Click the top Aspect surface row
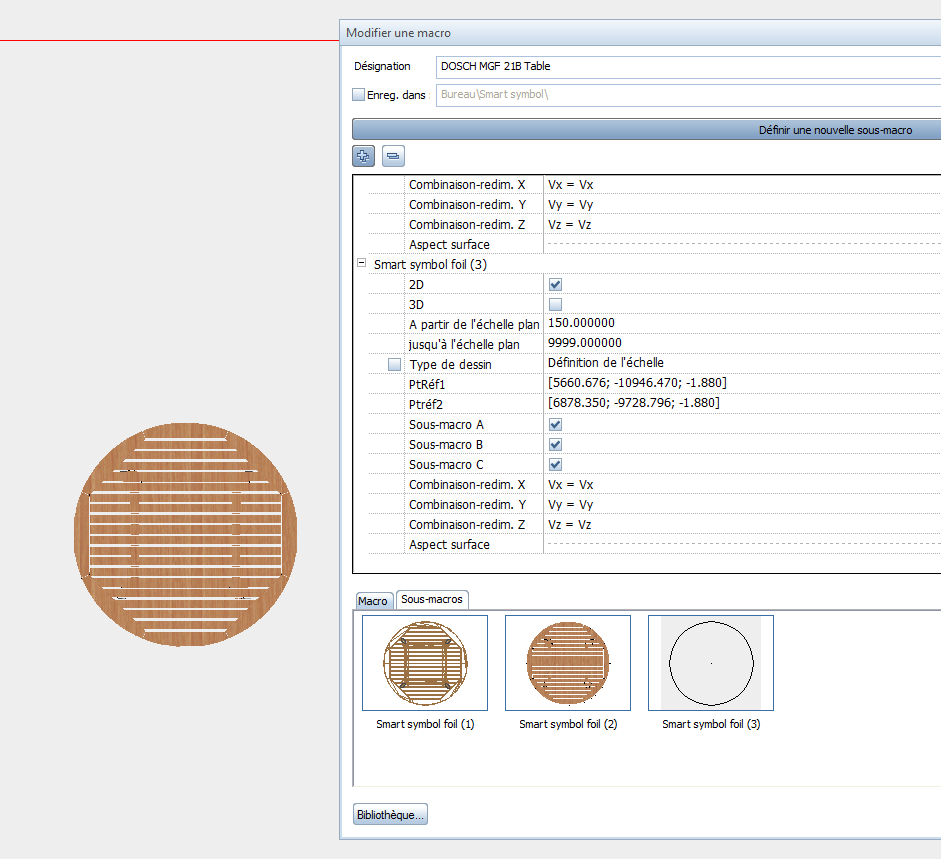This screenshot has height=859, width=941. pyautogui.click(x=654, y=244)
